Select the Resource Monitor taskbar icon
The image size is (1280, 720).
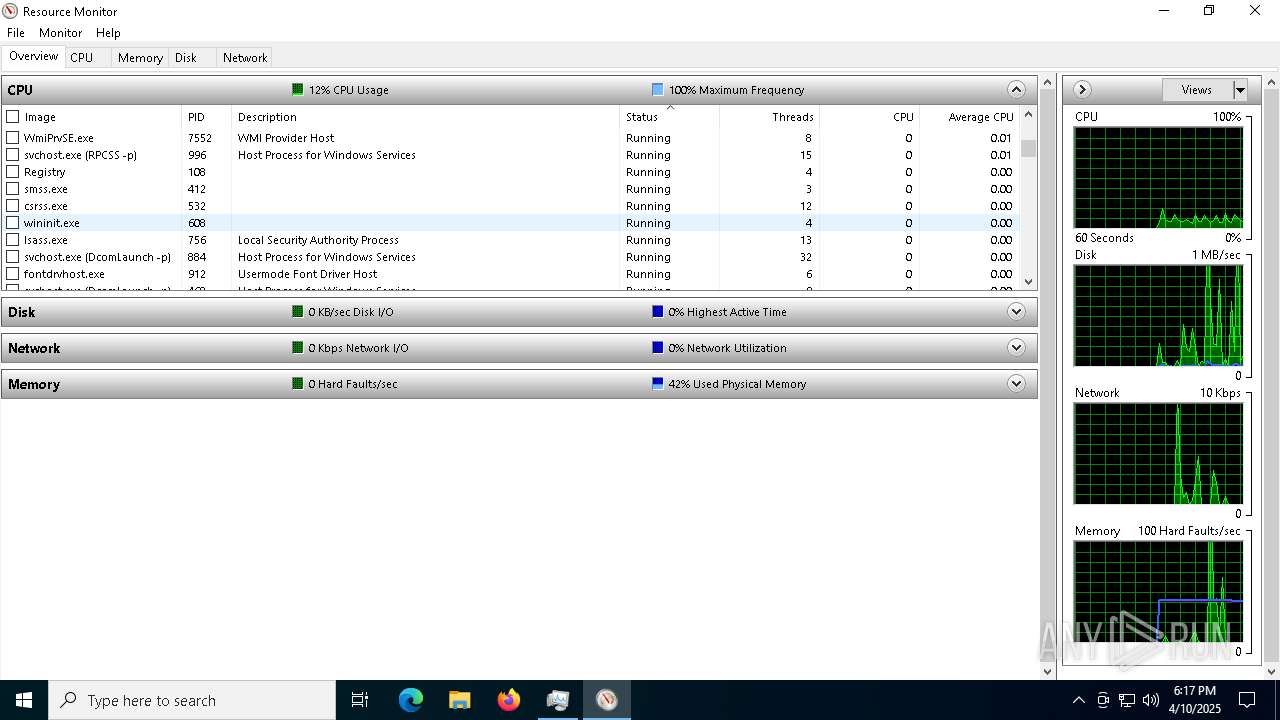(x=607, y=700)
